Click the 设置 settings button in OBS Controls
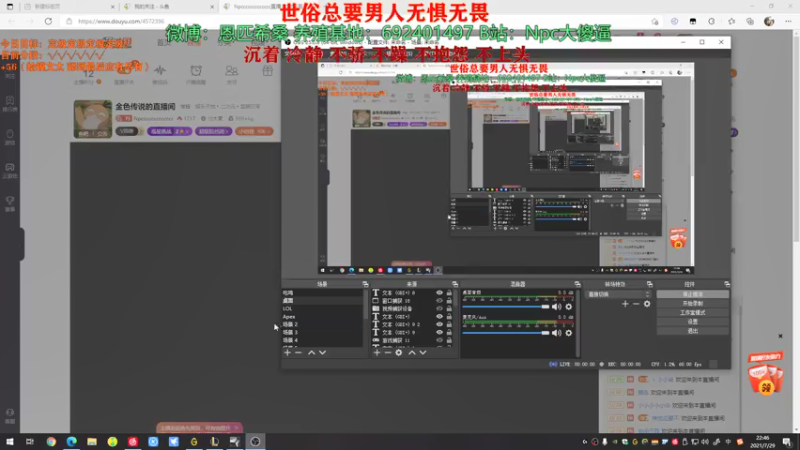Image resolution: width=800 pixels, height=450 pixels. [x=692, y=322]
